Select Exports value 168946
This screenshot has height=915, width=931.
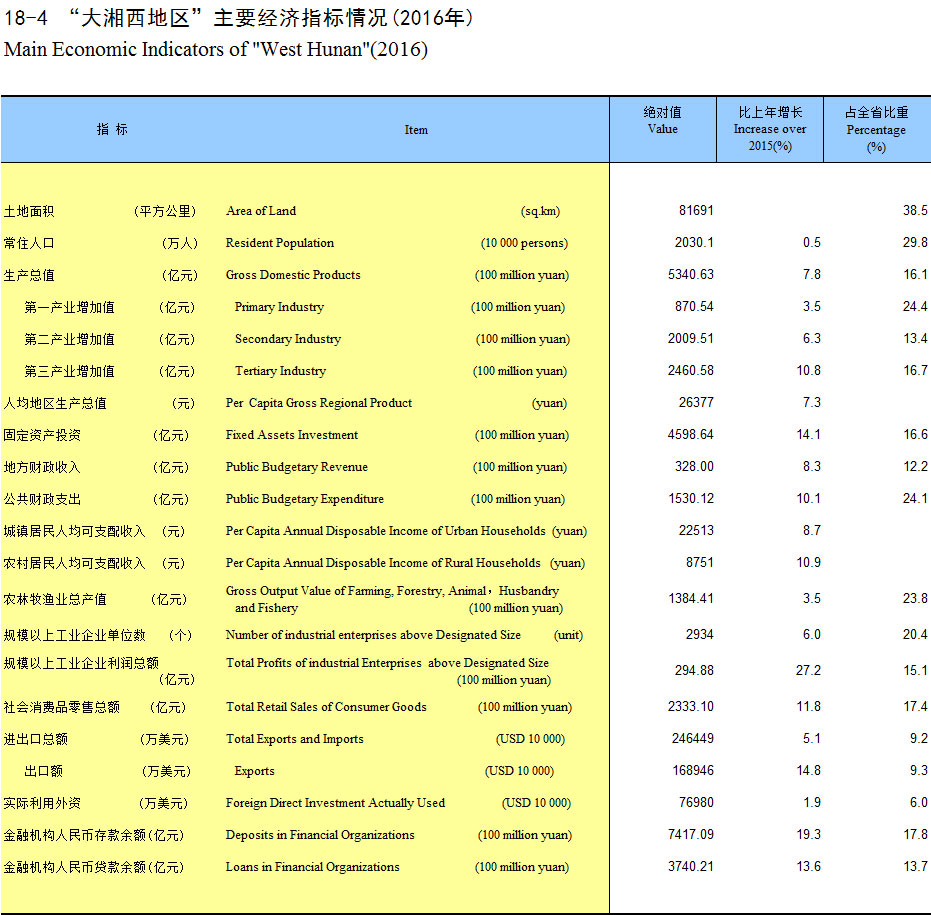692,771
